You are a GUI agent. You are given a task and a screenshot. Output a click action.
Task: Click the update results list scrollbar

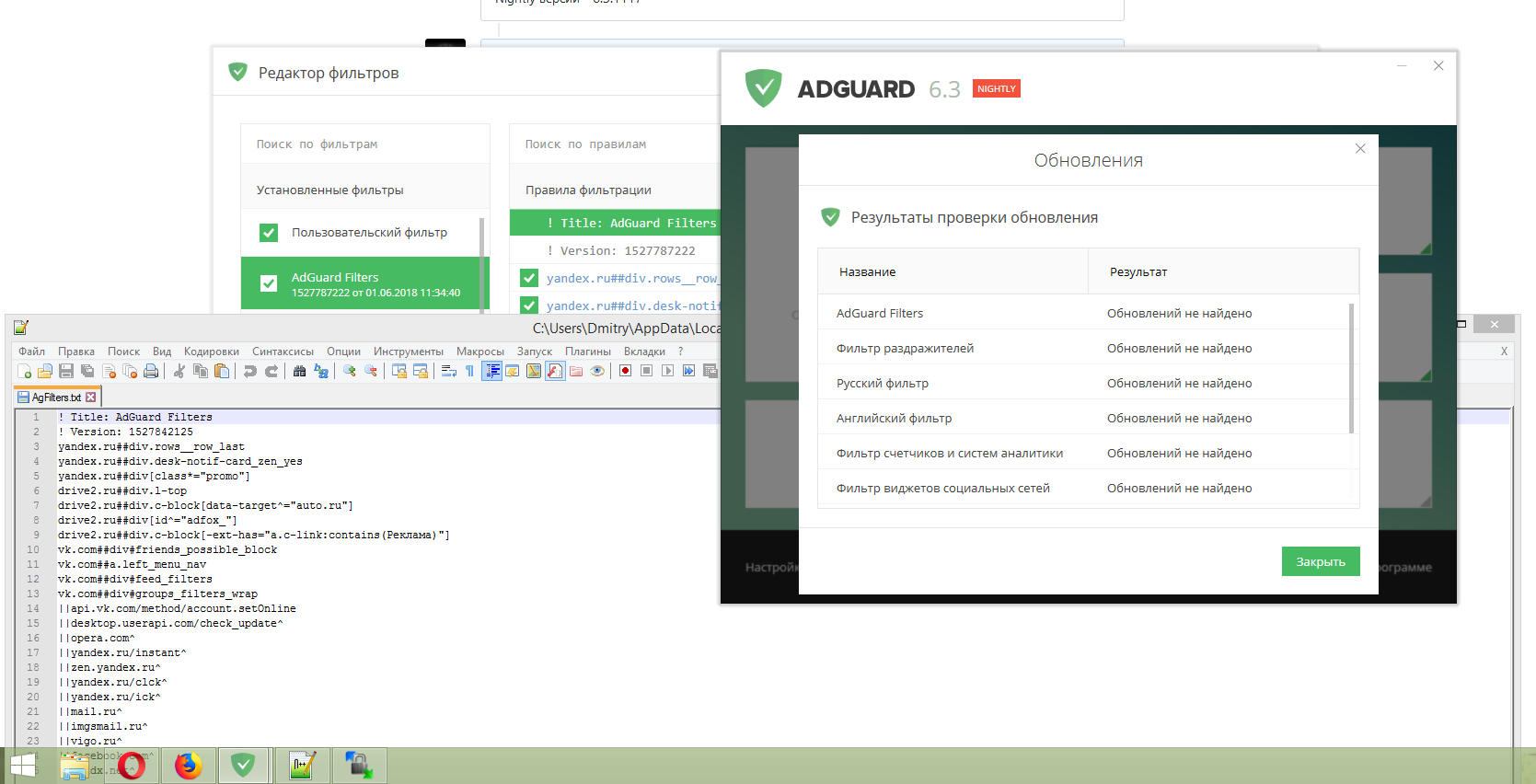point(1351,368)
